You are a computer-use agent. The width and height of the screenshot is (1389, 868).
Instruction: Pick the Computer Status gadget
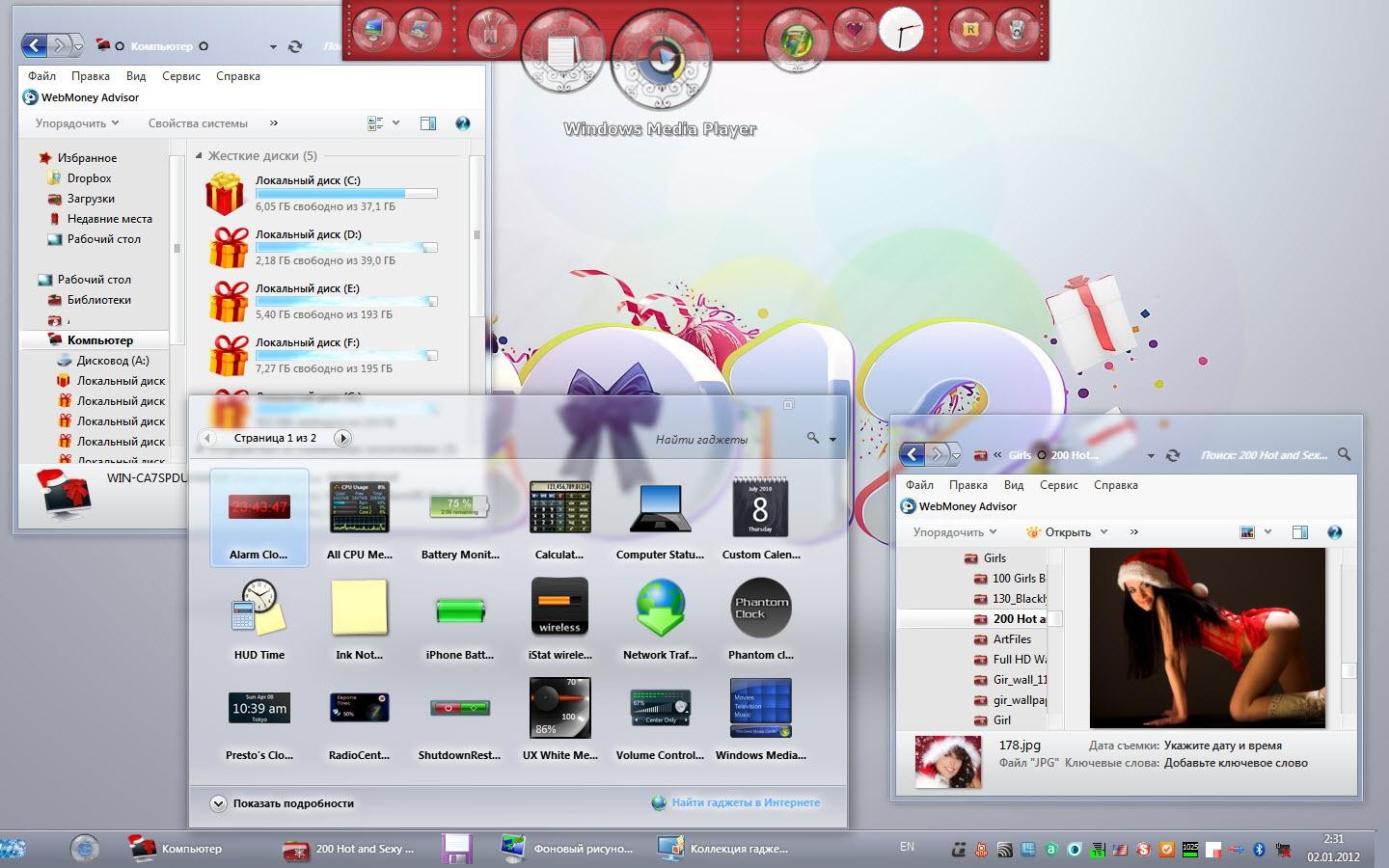[660, 518]
